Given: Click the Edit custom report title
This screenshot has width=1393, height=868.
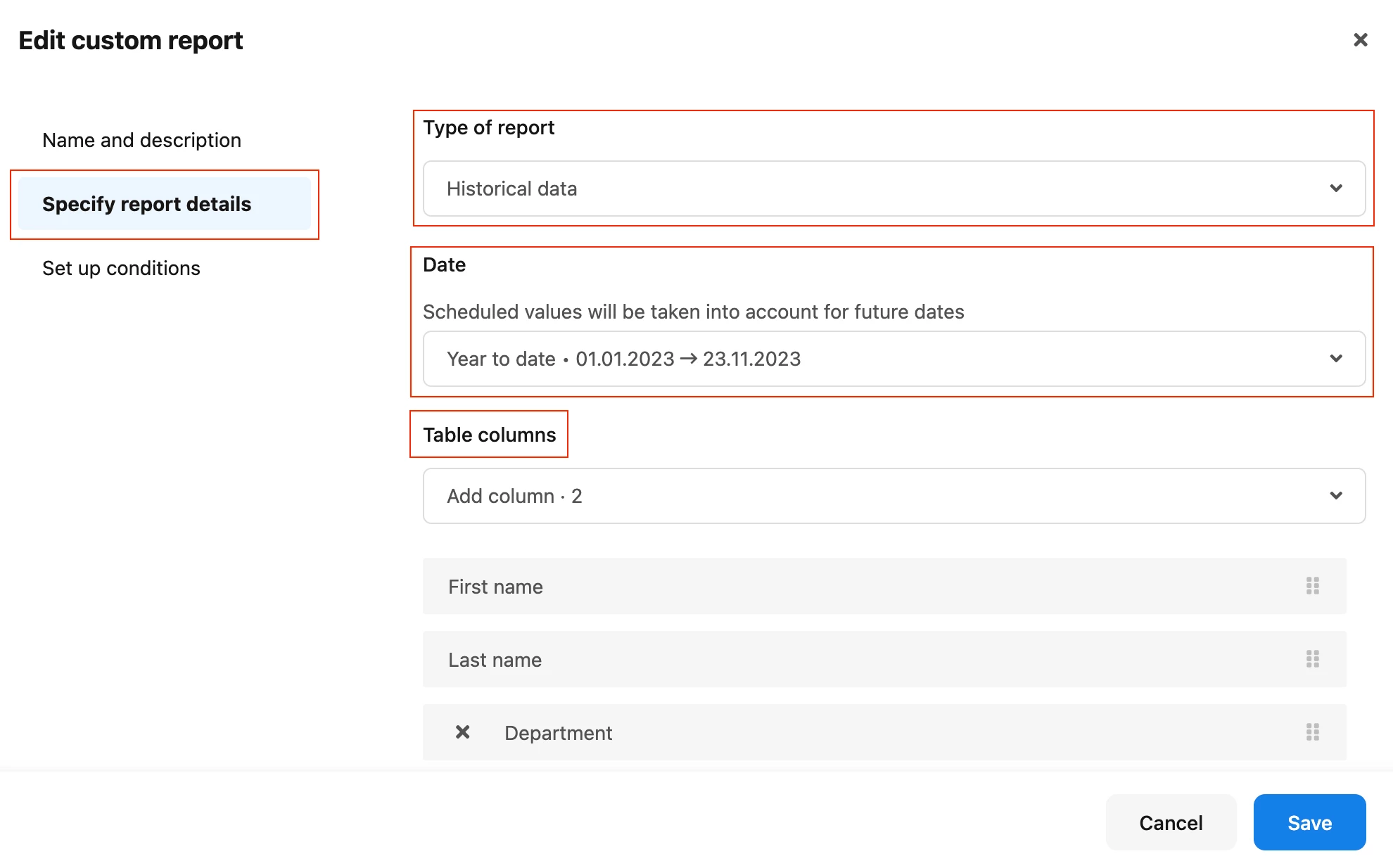Looking at the screenshot, I should coord(130,40).
